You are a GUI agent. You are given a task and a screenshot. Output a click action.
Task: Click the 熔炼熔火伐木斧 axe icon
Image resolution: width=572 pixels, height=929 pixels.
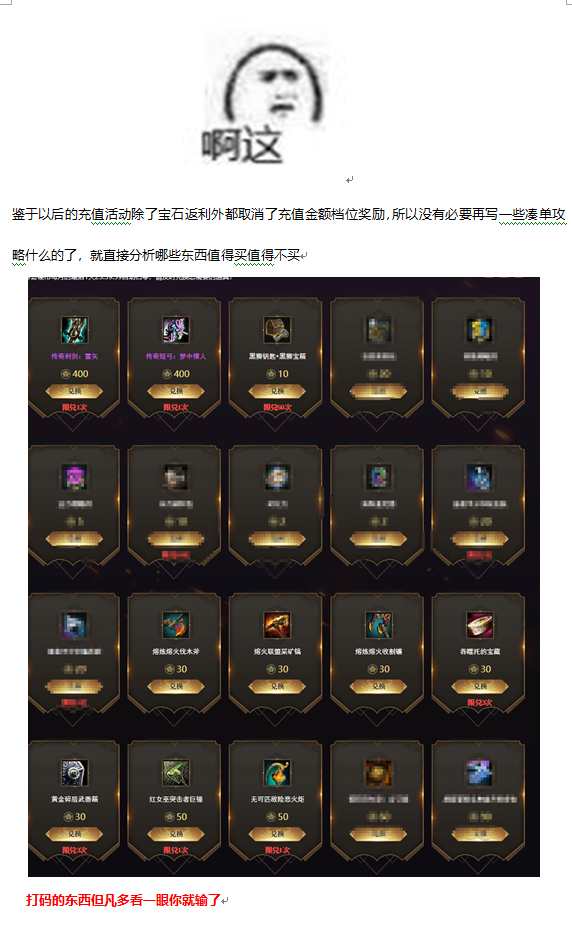pos(176,625)
